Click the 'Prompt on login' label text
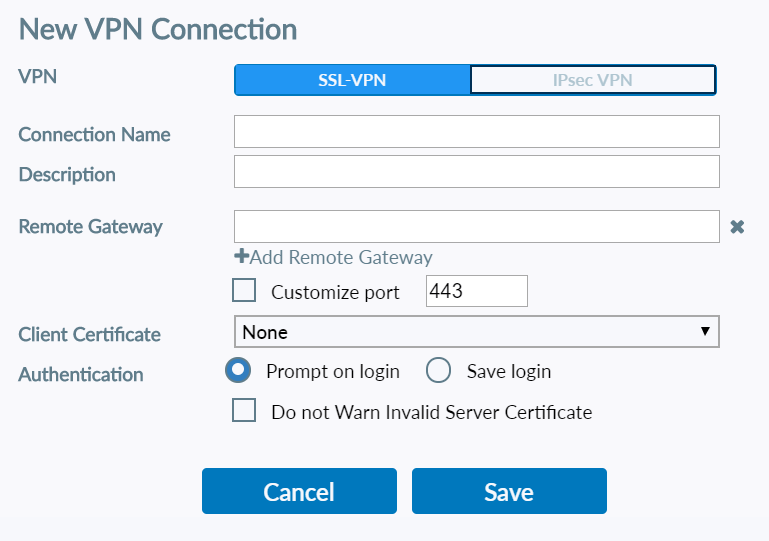This screenshot has height=541, width=769. coord(333,371)
